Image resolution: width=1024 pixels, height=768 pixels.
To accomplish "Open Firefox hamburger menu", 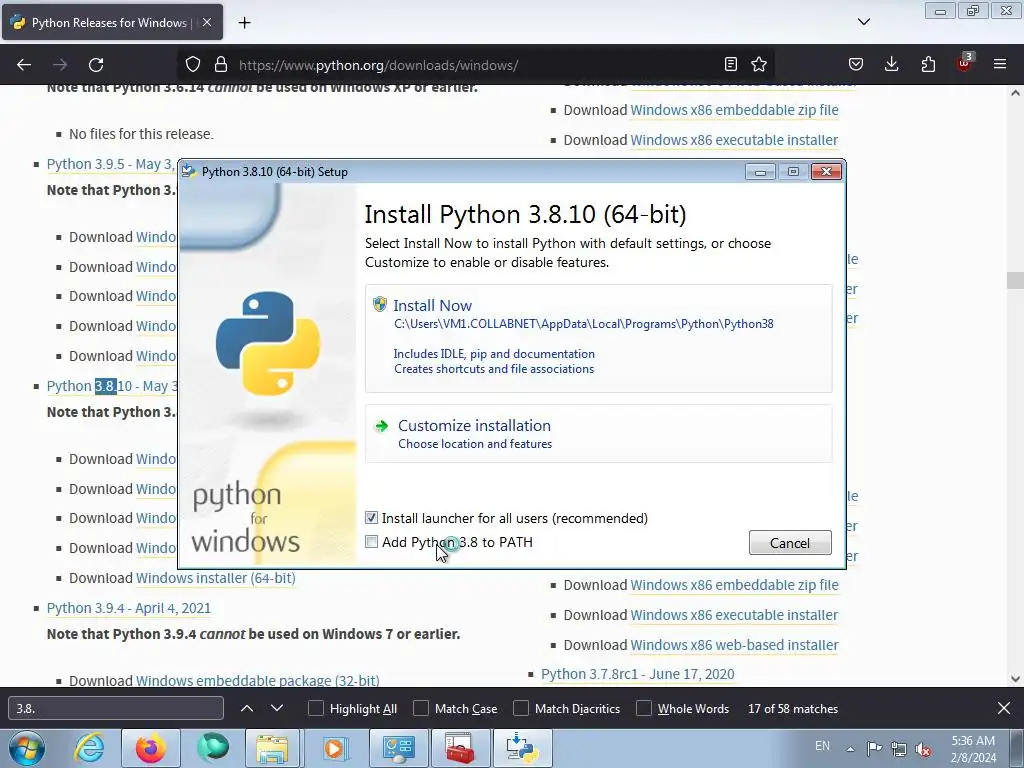I will [1000, 64].
